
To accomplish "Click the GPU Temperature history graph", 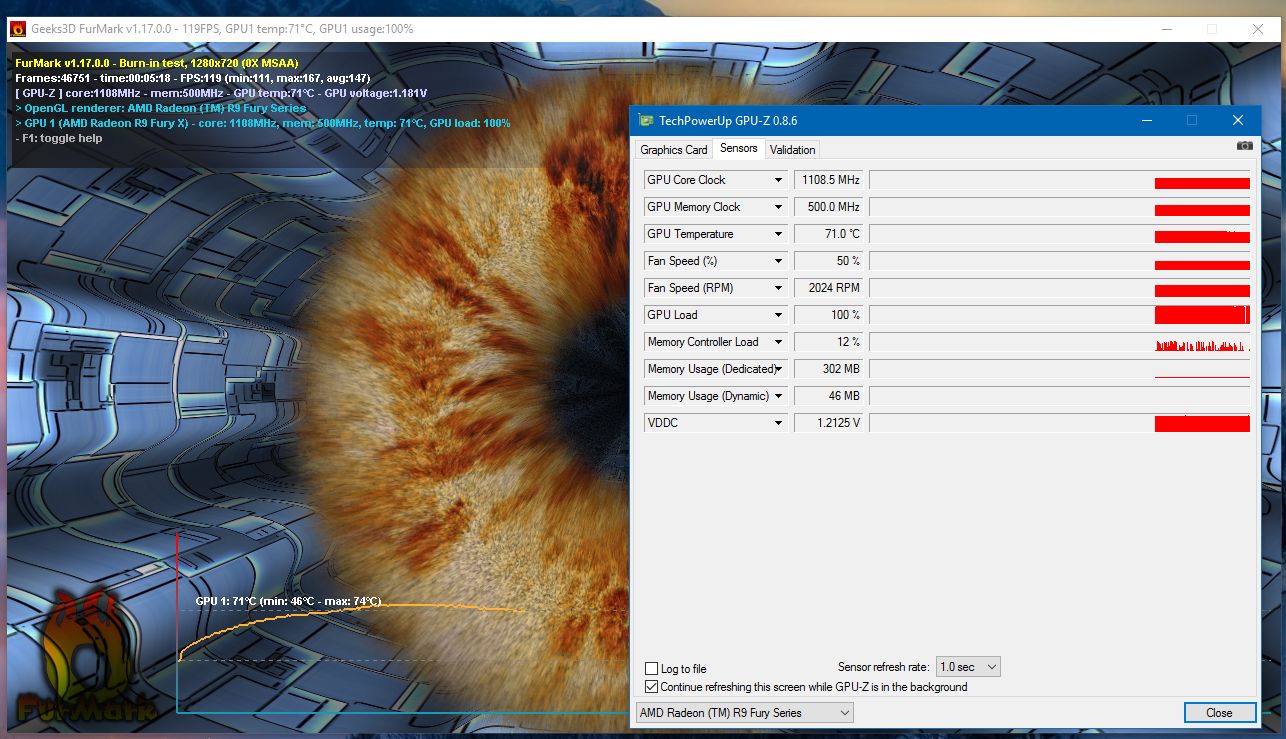I will 1060,234.
